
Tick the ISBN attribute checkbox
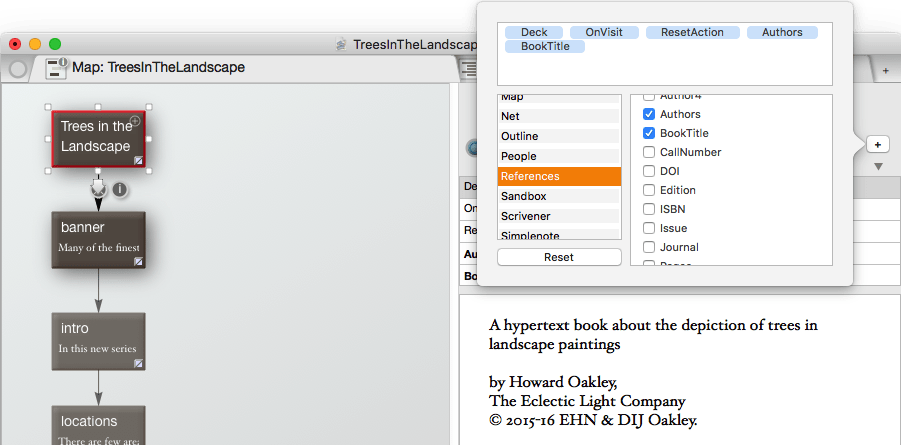(649, 209)
